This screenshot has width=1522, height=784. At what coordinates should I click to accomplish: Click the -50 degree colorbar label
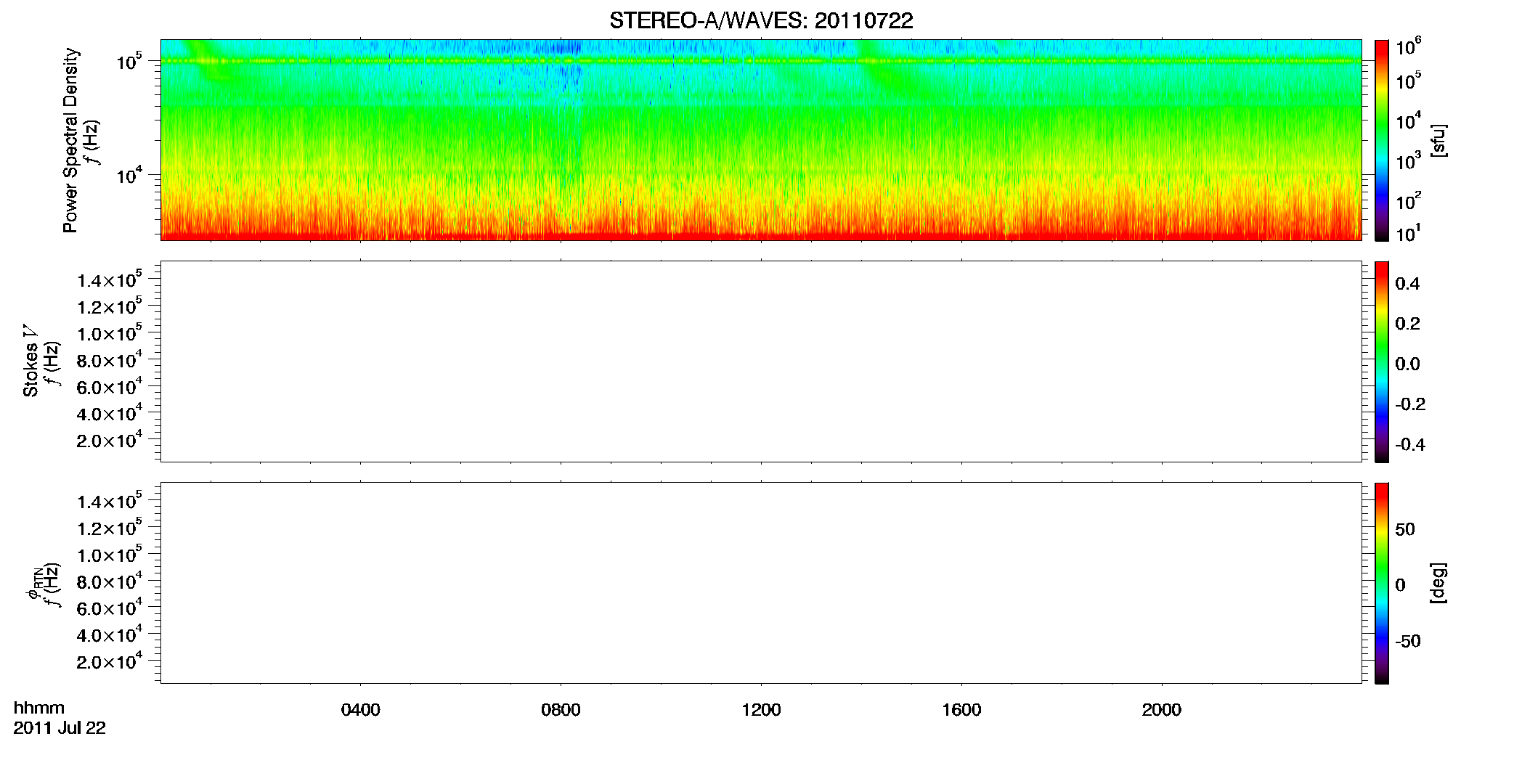coord(1408,642)
